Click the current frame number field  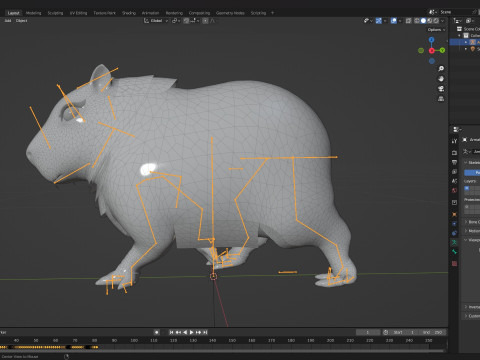click(x=368, y=332)
